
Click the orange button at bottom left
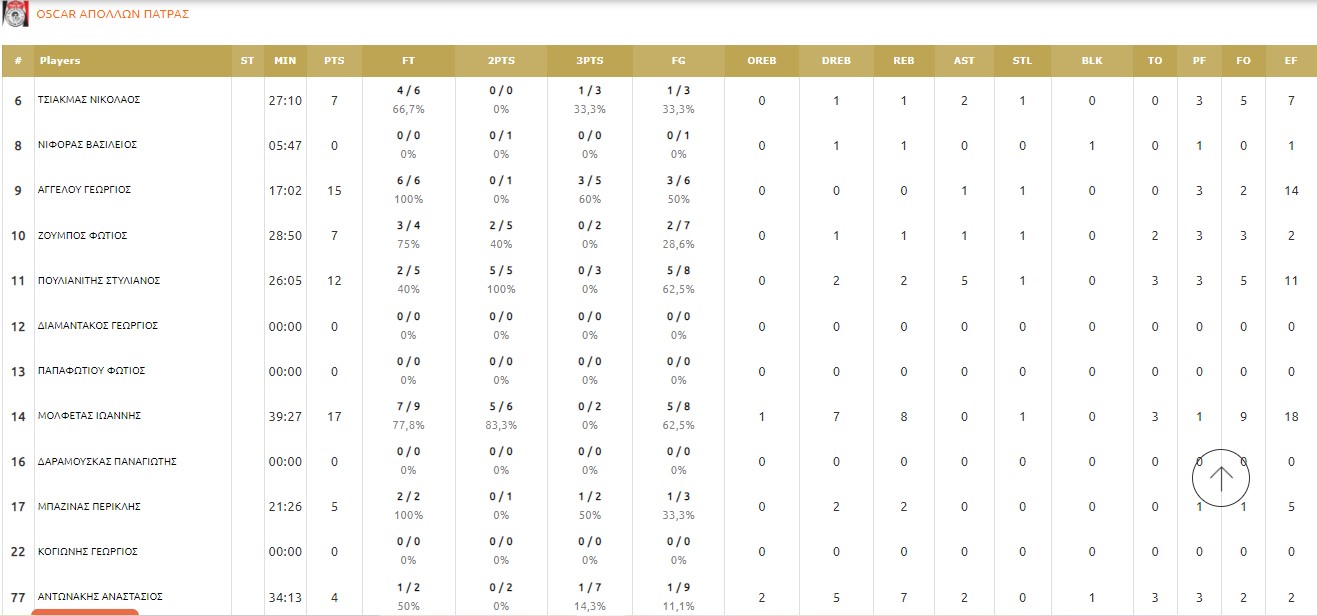pyautogui.click(x=85, y=611)
